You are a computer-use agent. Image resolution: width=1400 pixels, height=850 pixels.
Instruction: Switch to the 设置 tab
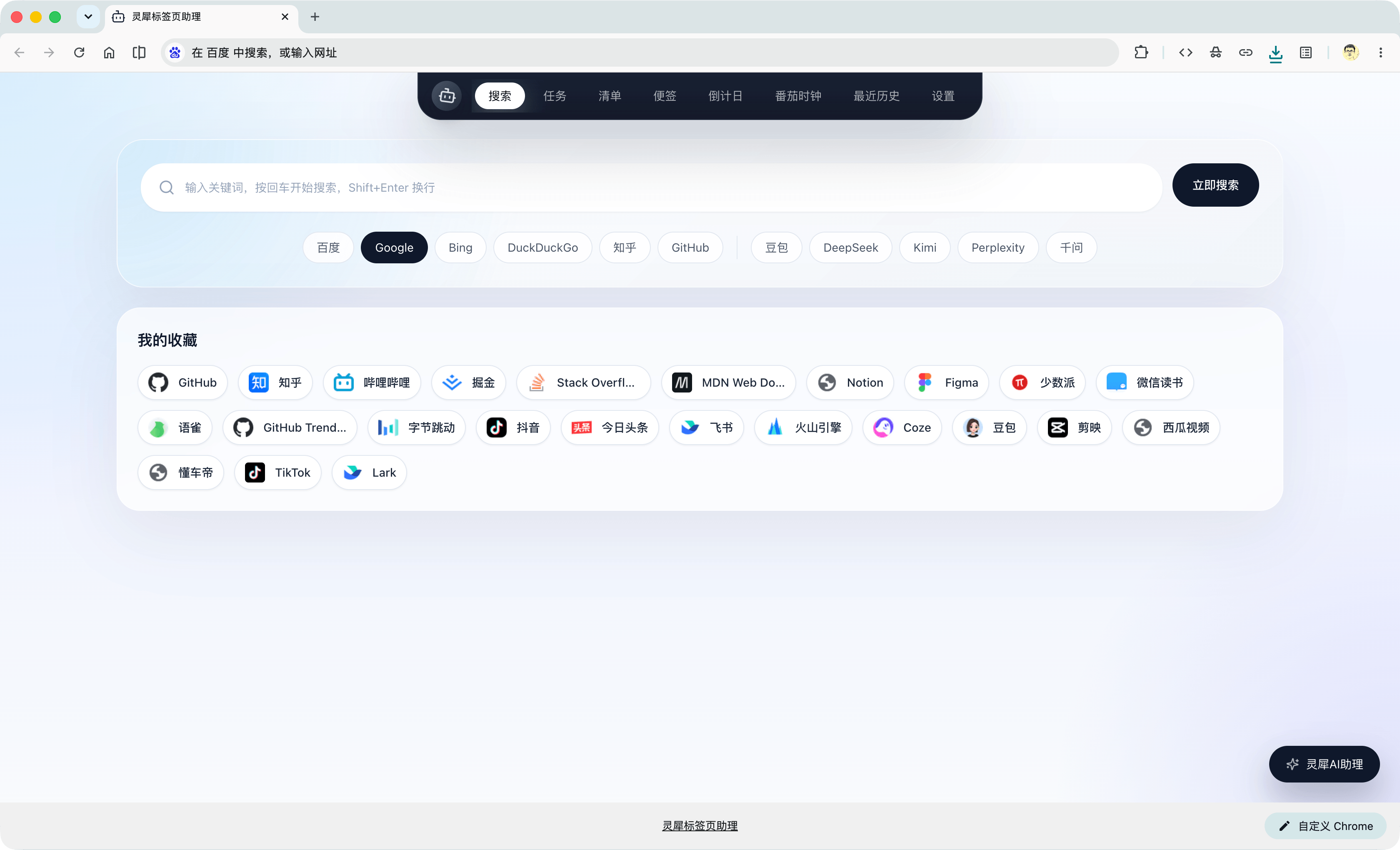[943, 95]
